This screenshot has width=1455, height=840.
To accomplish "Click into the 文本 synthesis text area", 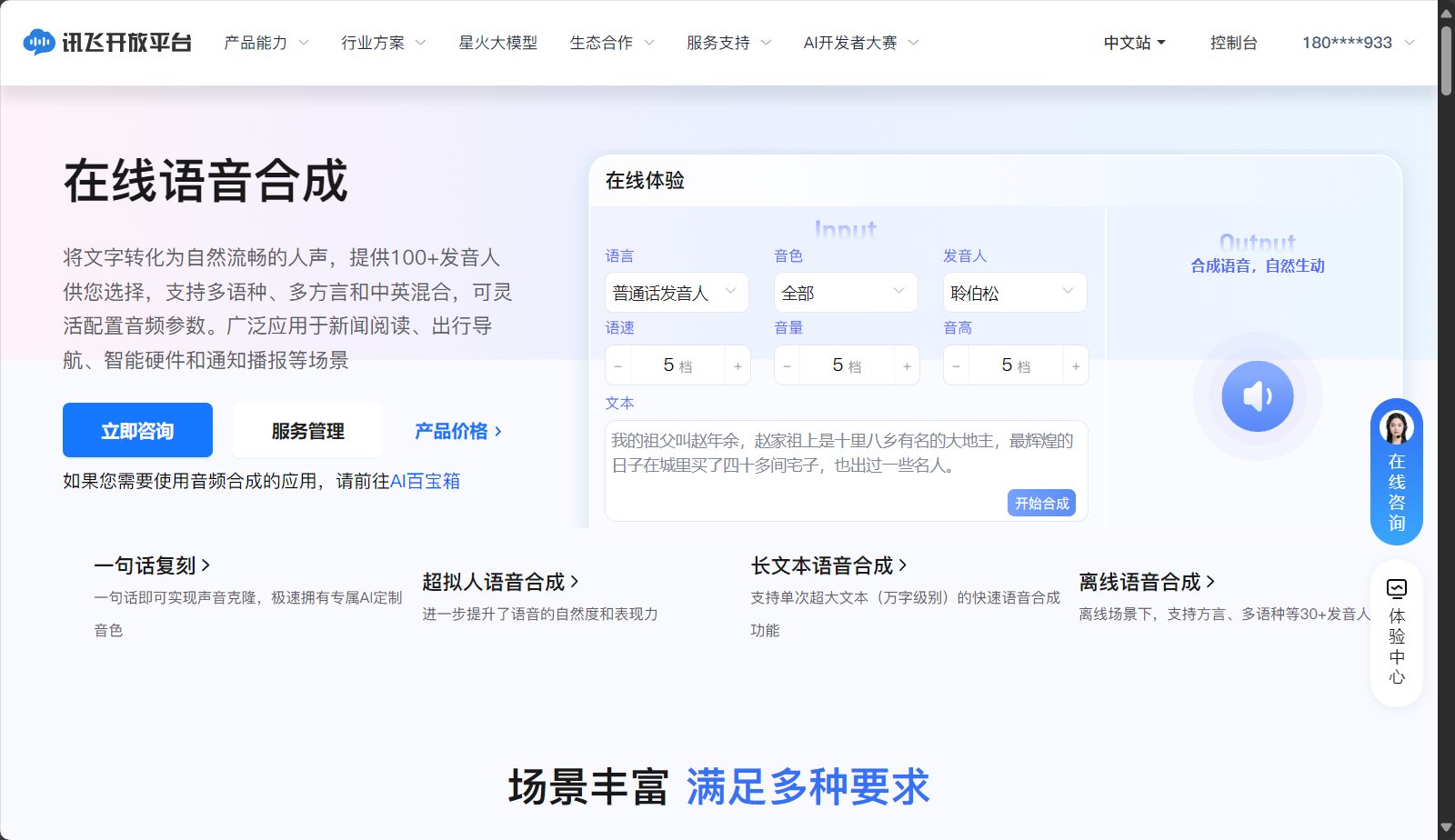I will pyautogui.click(x=846, y=470).
